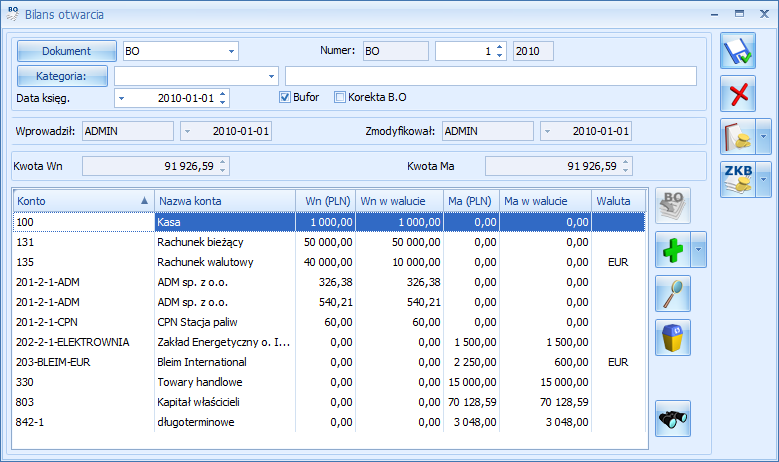Select the Bleim International row
The width and height of the screenshot is (779, 462).
329,362
